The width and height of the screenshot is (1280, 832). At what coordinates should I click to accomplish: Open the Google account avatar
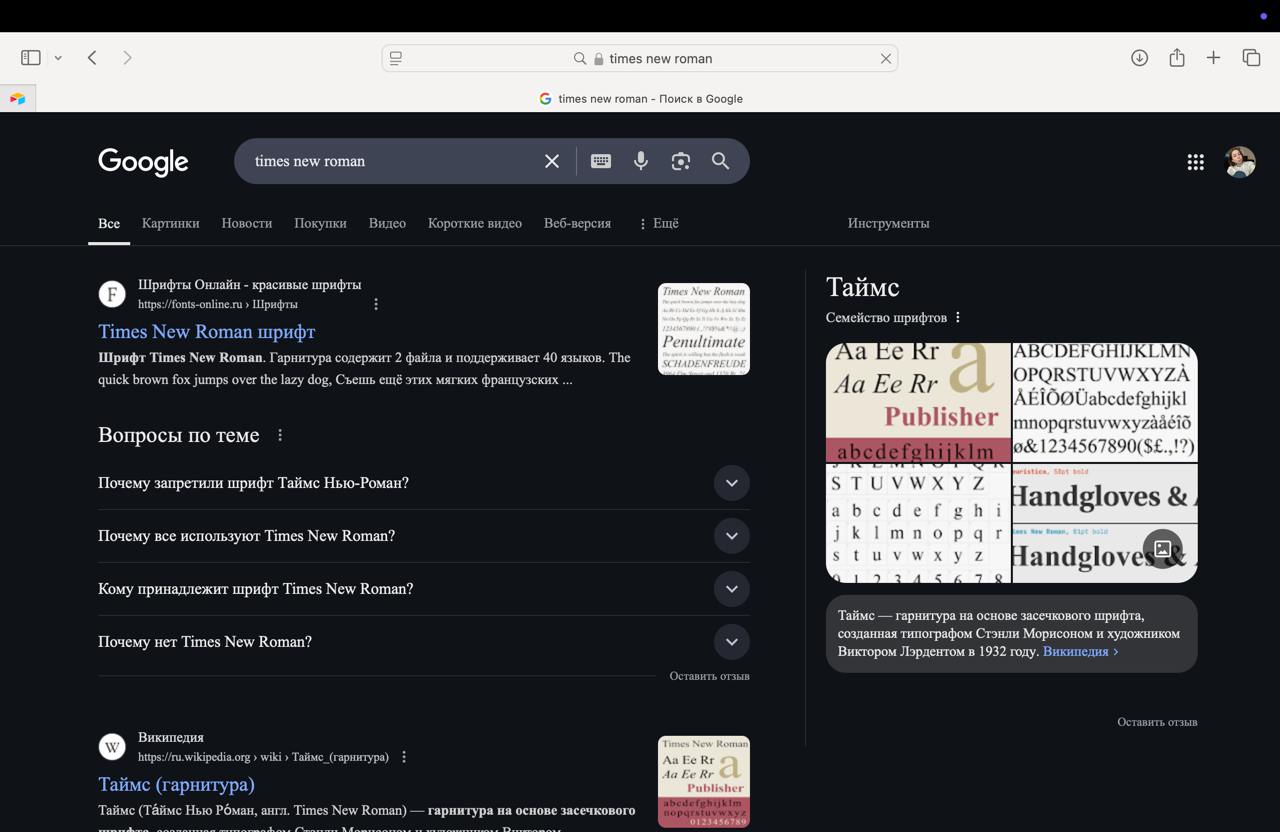(x=1240, y=162)
